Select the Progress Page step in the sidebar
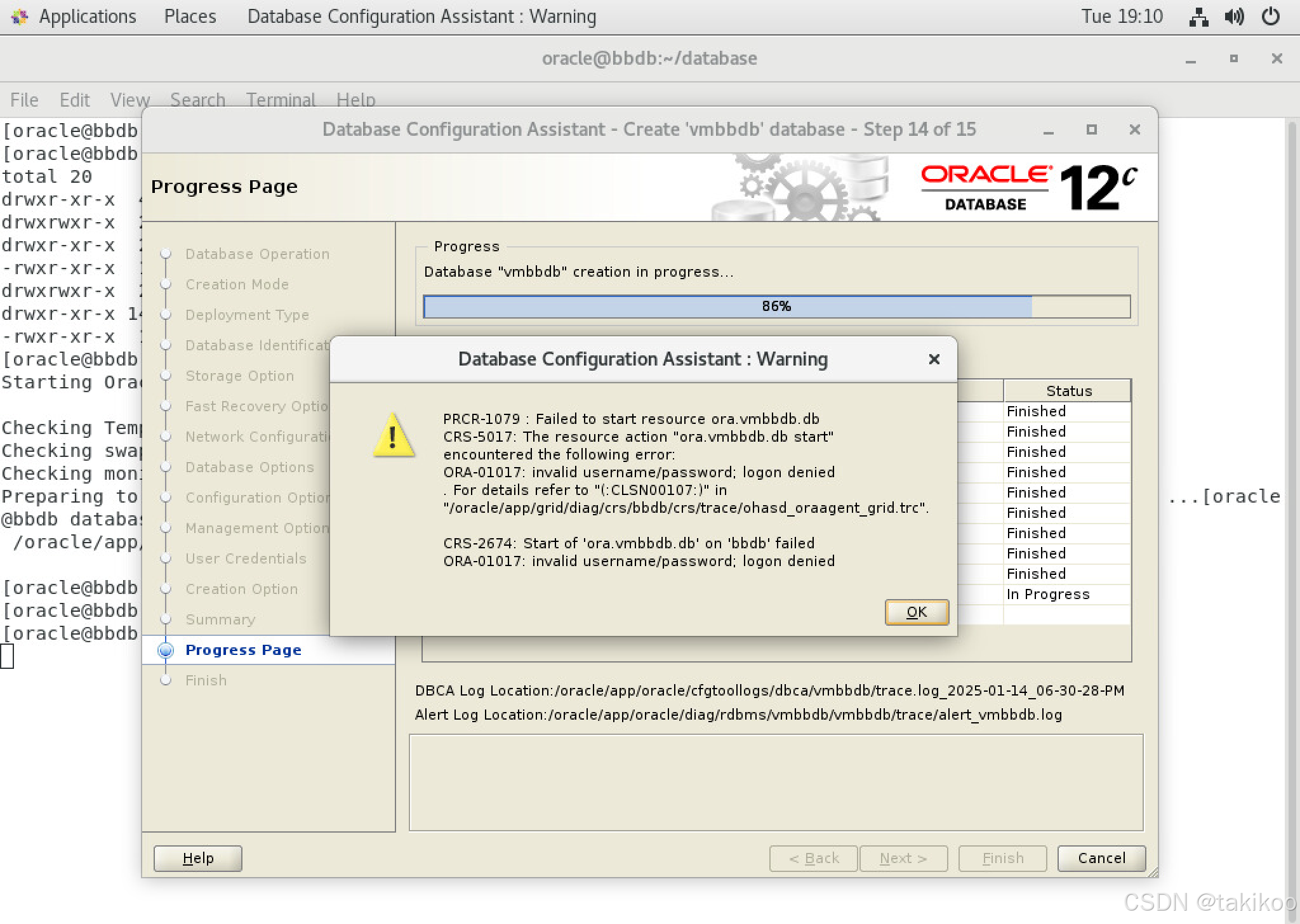 pyautogui.click(x=243, y=650)
